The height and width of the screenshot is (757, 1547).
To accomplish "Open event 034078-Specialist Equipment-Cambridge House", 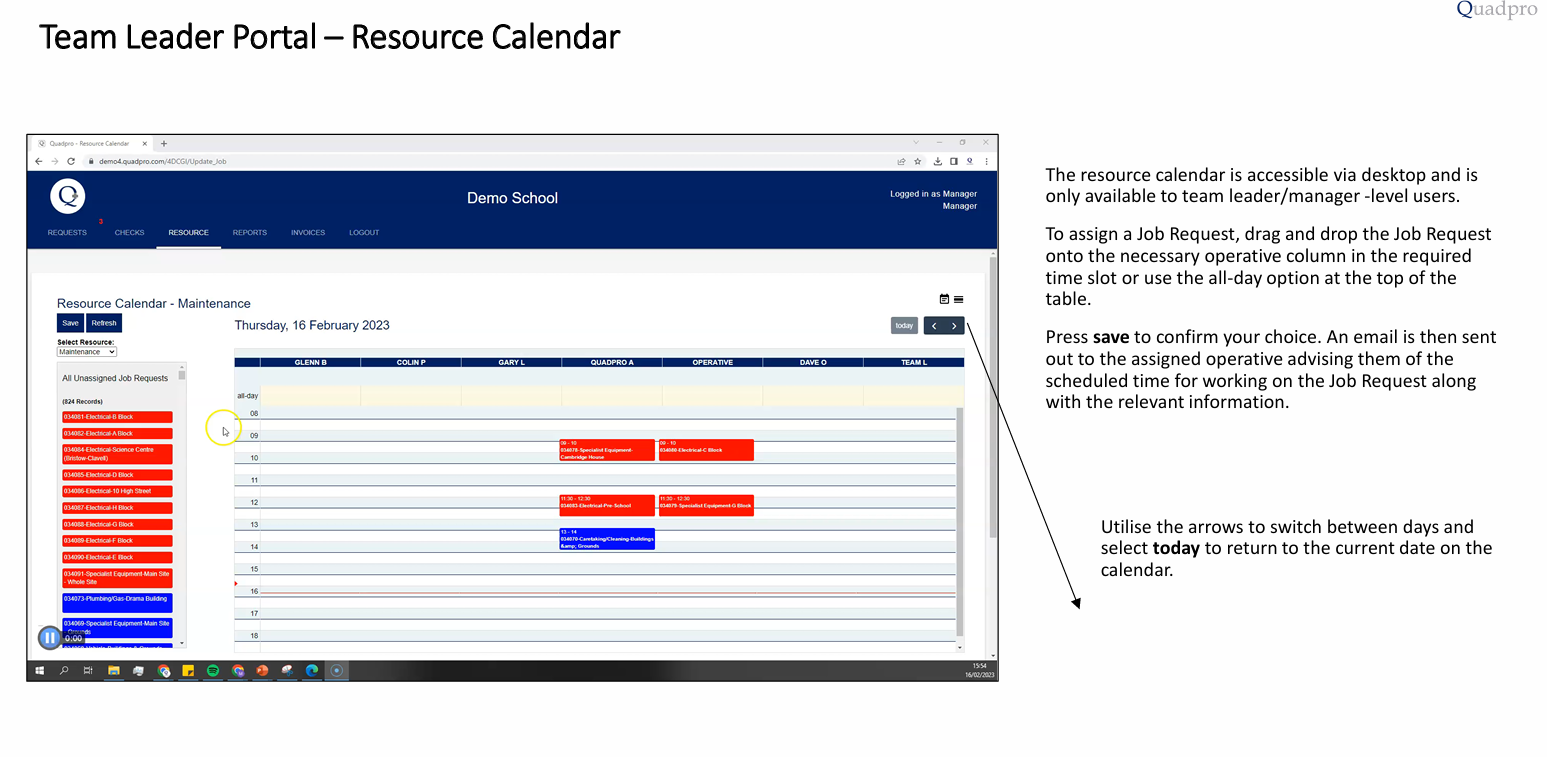I will tap(607, 450).
